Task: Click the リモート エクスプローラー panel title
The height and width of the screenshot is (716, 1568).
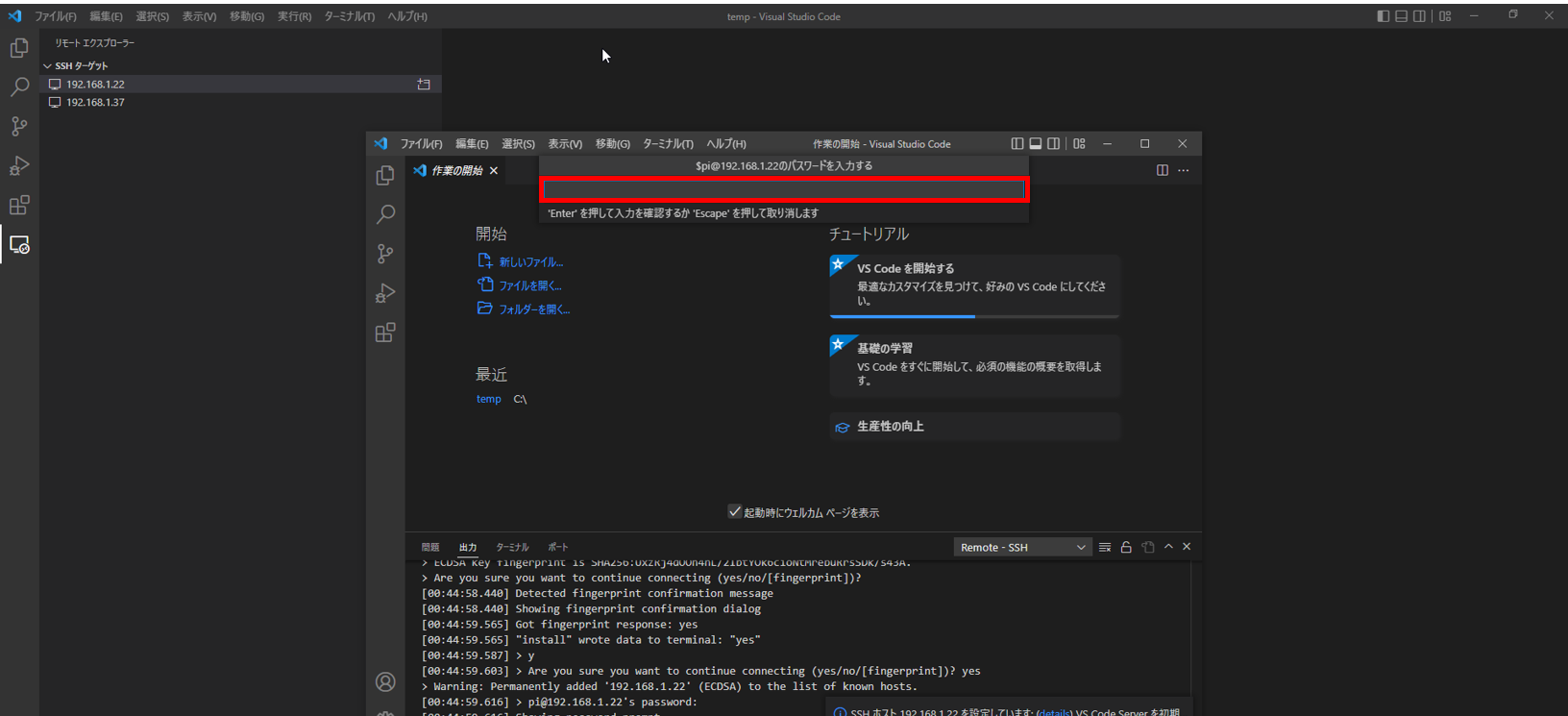Action: (x=94, y=43)
